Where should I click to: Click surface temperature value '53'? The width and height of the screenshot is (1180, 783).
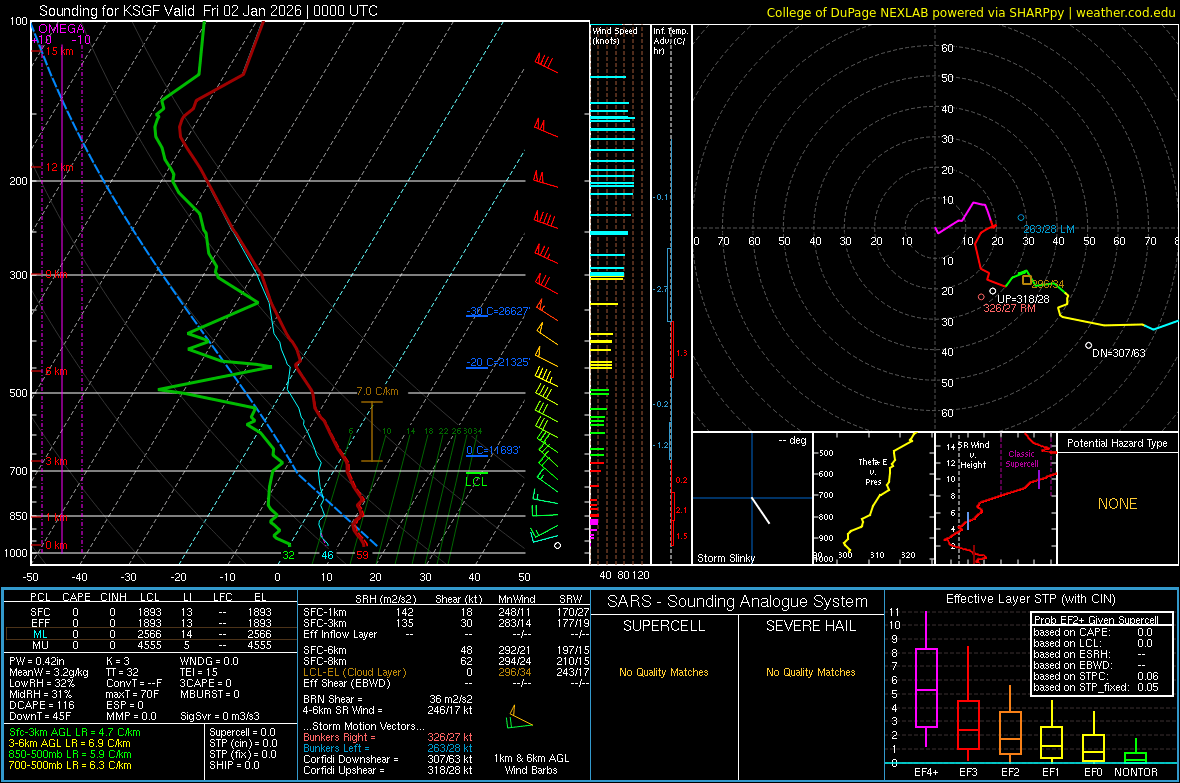tap(363, 556)
